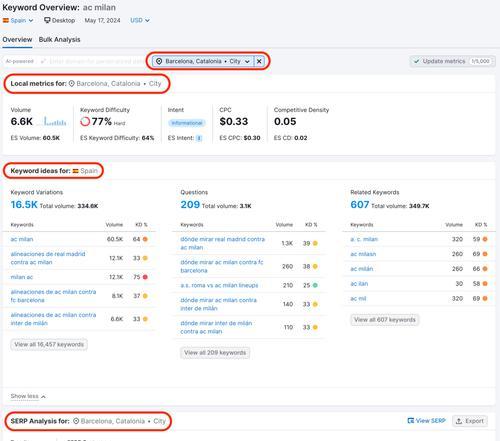Click the green KD dot for roma lineups
The width and height of the screenshot is (500, 441).
click(x=315, y=285)
